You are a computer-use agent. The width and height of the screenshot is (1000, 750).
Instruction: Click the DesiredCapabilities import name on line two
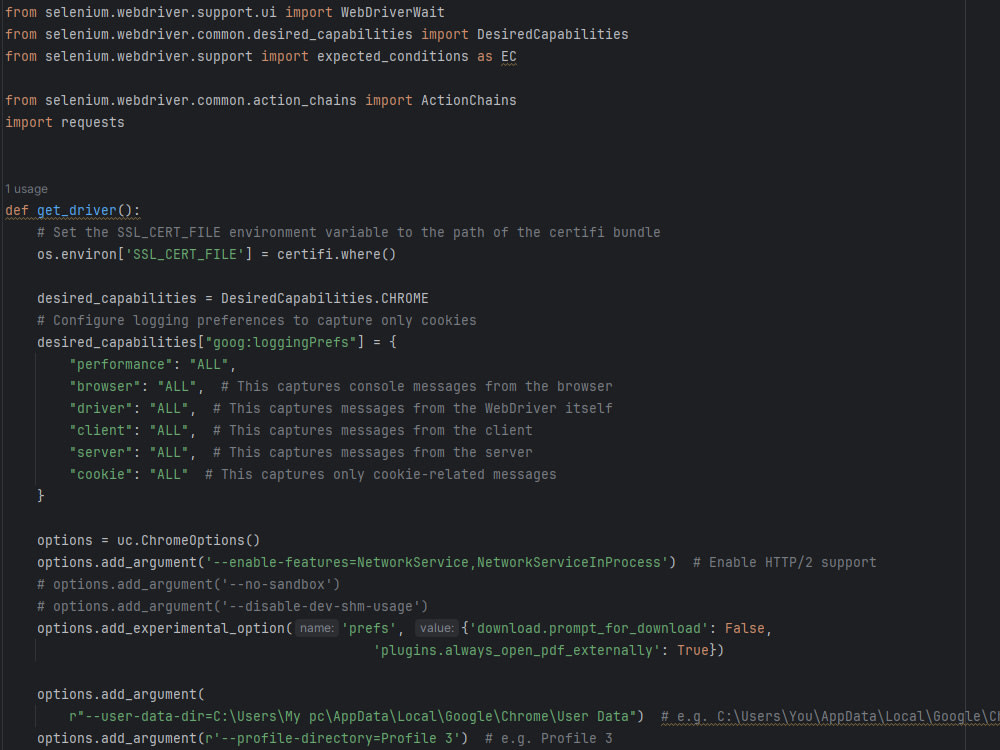pos(552,34)
